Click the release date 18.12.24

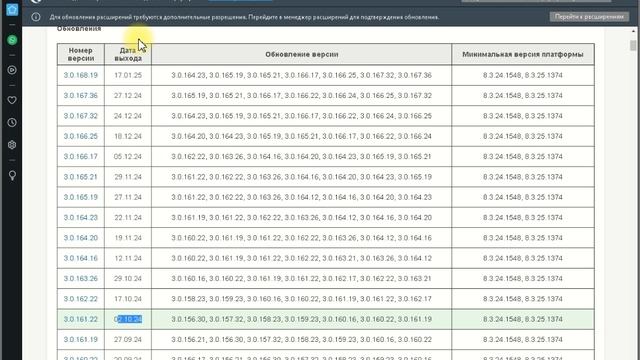pyautogui.click(x=128, y=136)
